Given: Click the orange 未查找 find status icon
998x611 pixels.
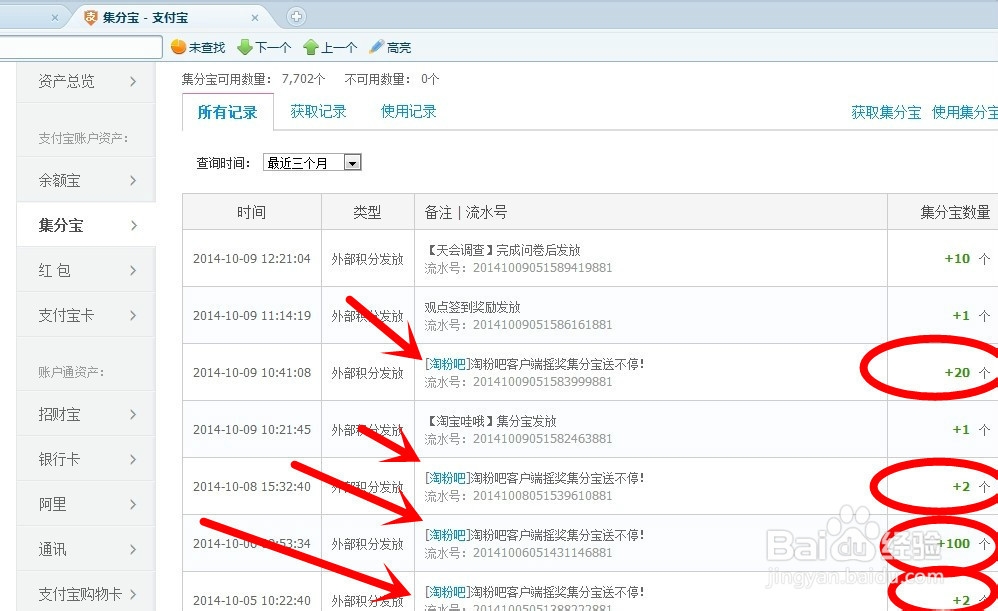Looking at the screenshot, I should tap(178, 46).
